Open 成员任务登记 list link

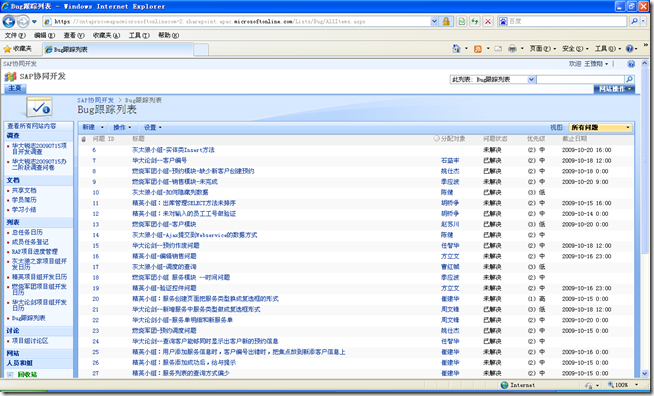coord(30,242)
